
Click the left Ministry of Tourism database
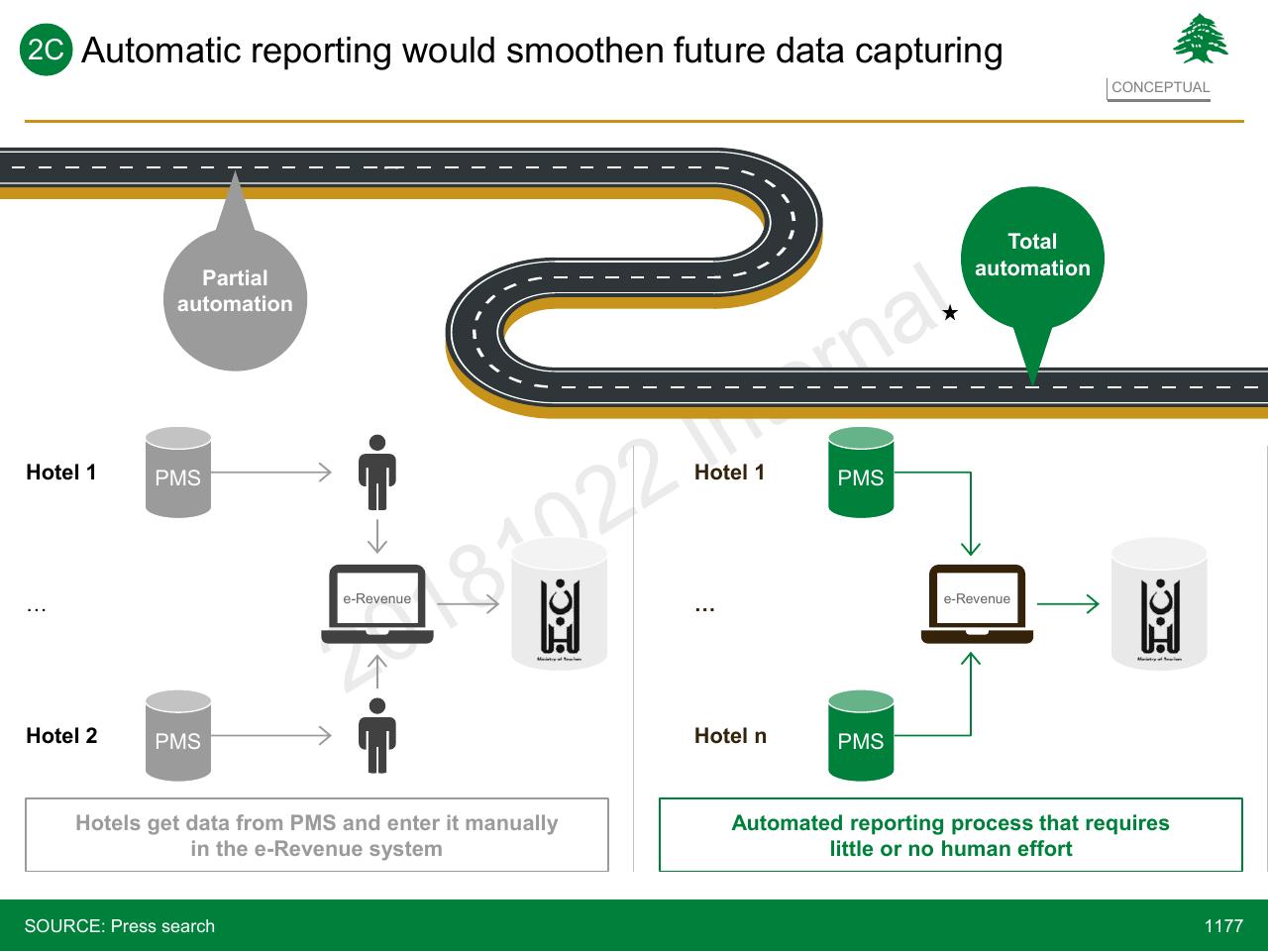point(560,604)
